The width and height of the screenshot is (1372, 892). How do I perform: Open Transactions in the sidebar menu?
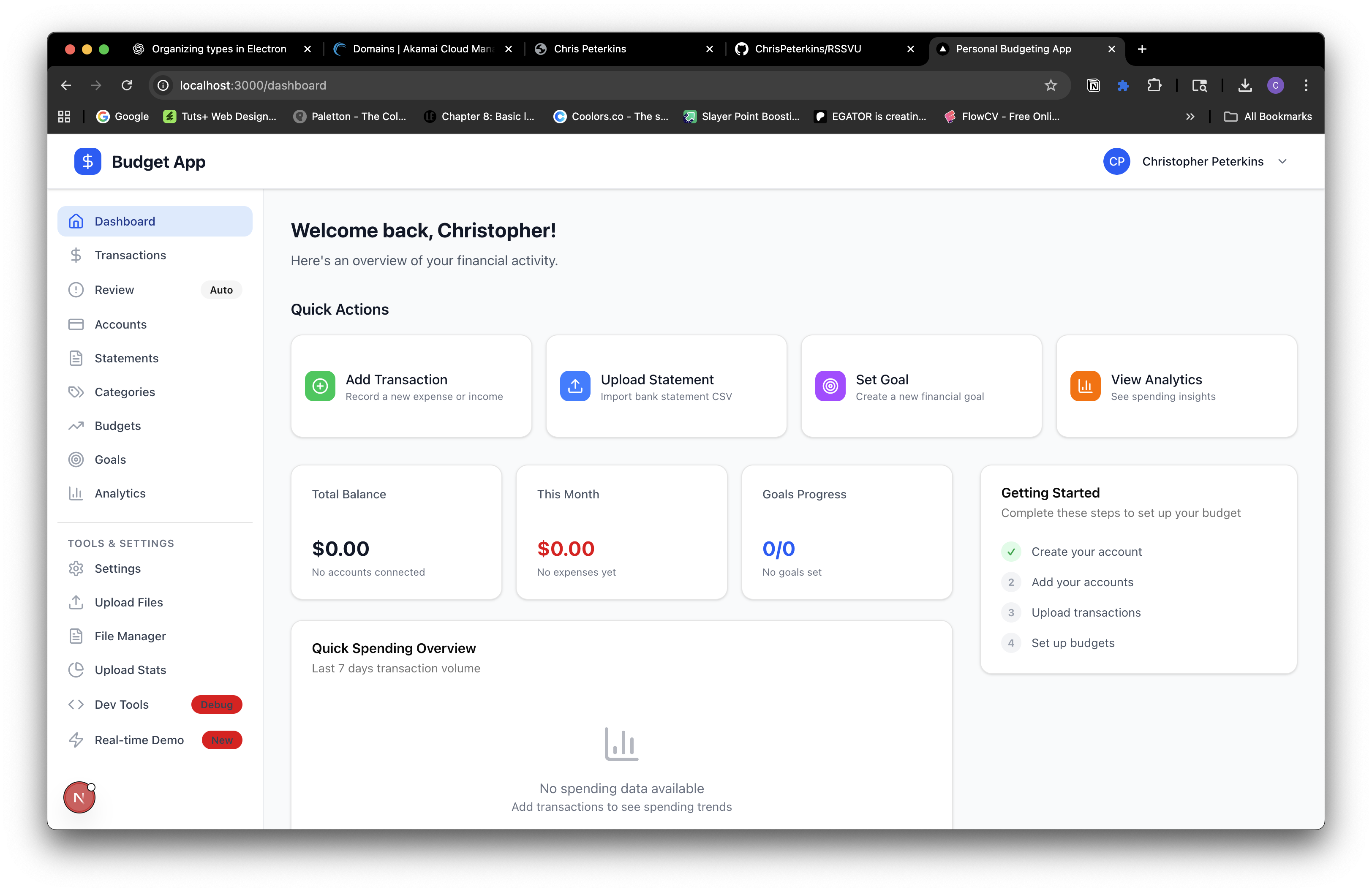pos(130,255)
